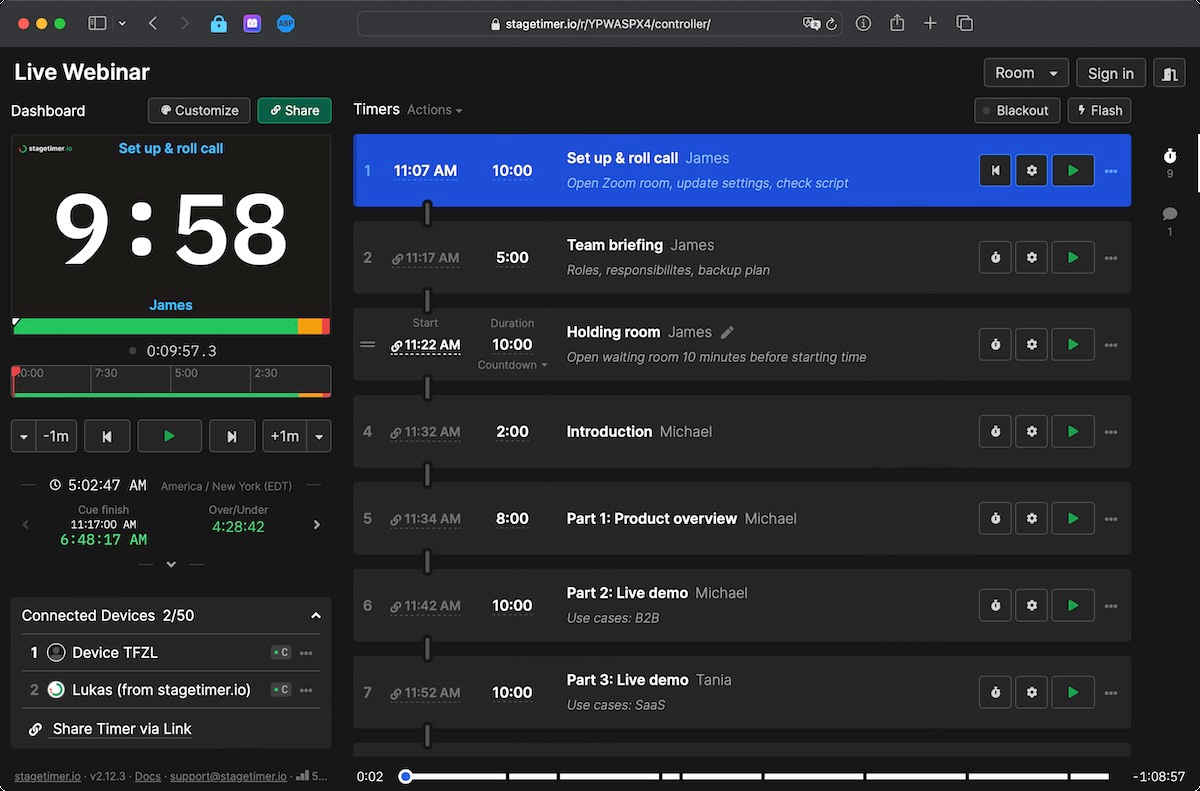1200x791 pixels.
Task: Click the exit room door icon
Action: click(1169, 73)
